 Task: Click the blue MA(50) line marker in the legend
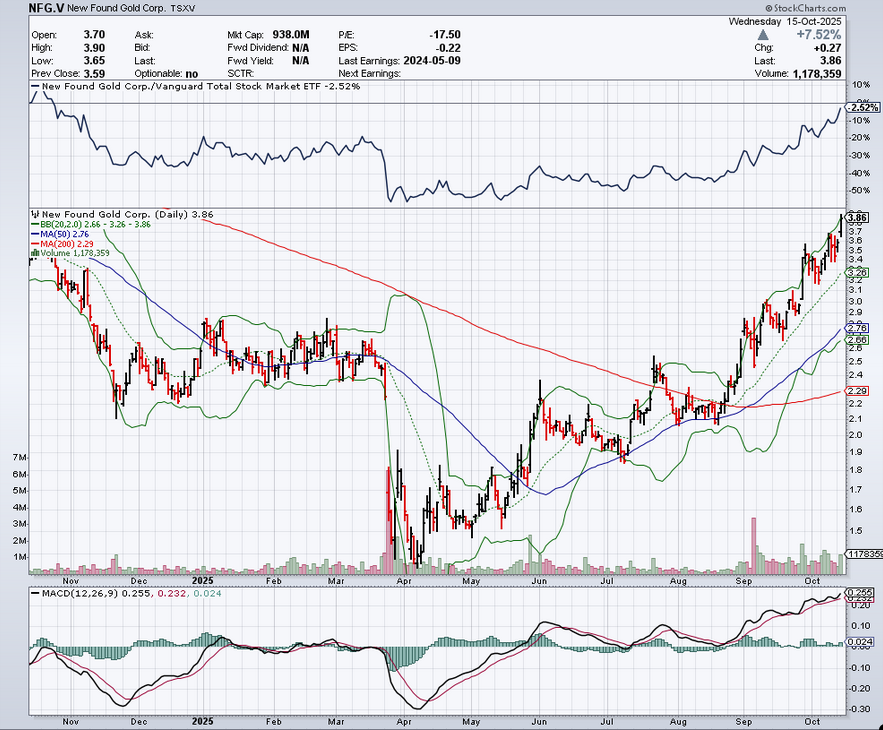click(35, 234)
